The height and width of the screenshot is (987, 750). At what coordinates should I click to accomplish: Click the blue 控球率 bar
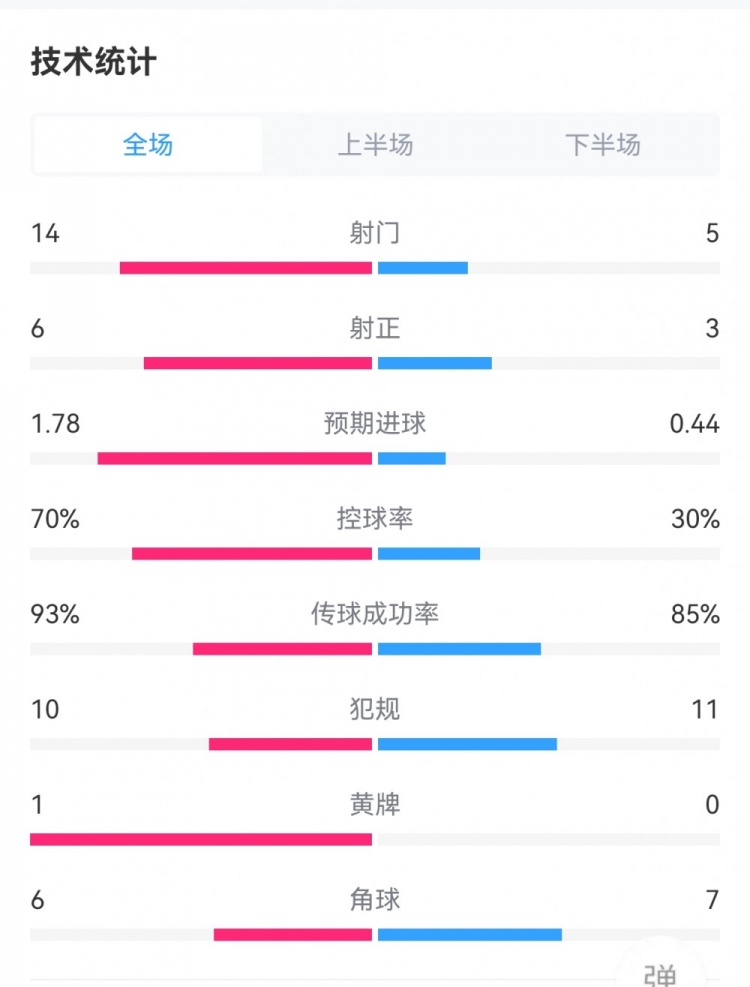tap(429, 554)
